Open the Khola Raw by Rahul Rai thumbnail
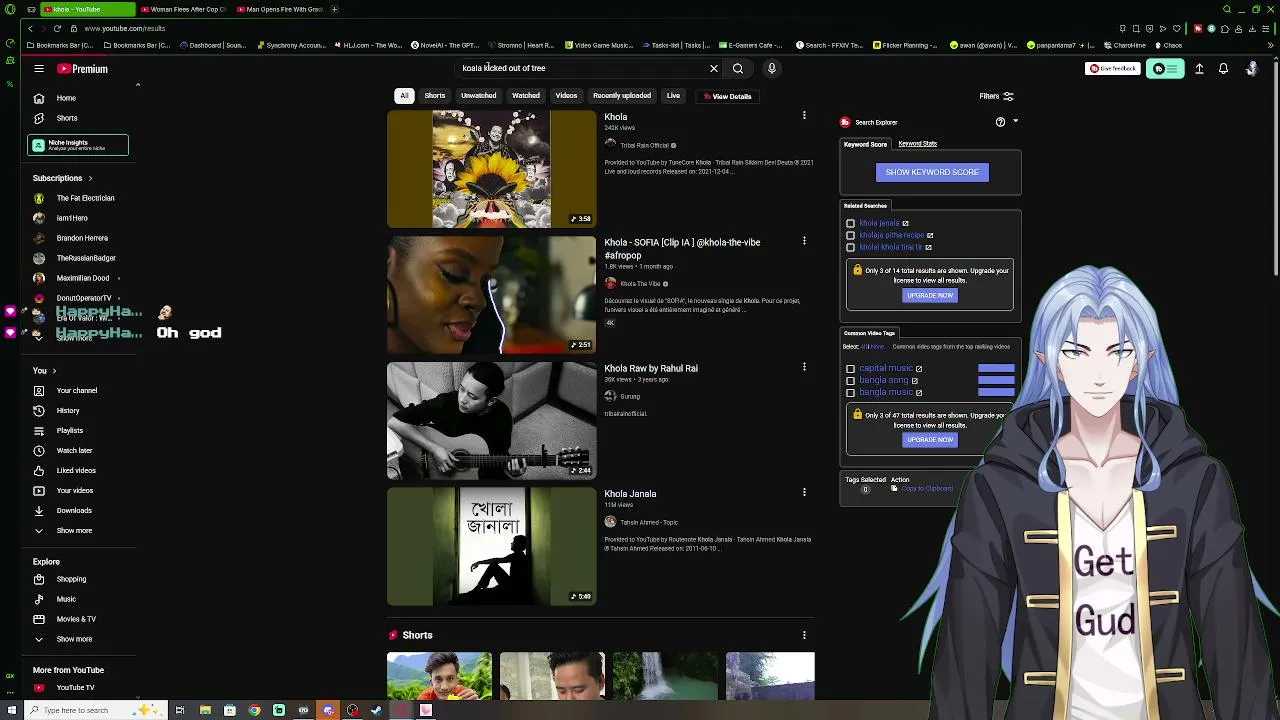1280x720 pixels. [x=491, y=421]
